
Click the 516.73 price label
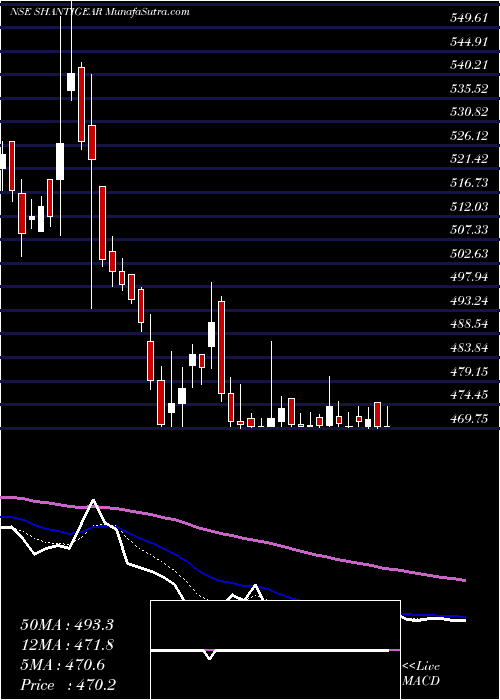tap(469, 183)
